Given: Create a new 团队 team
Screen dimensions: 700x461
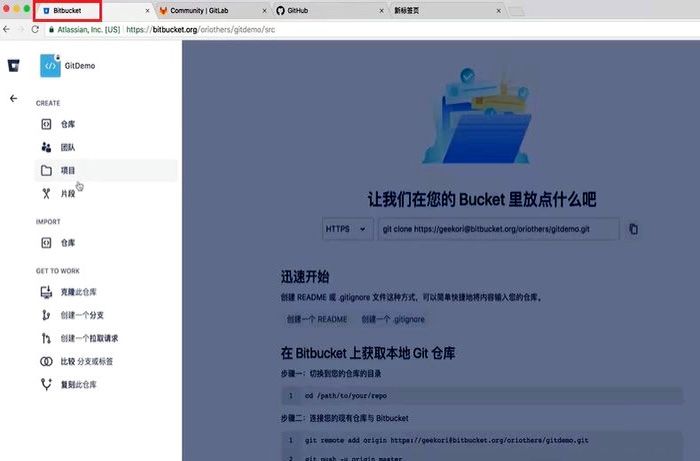Looking at the screenshot, I should click(x=106, y=147).
